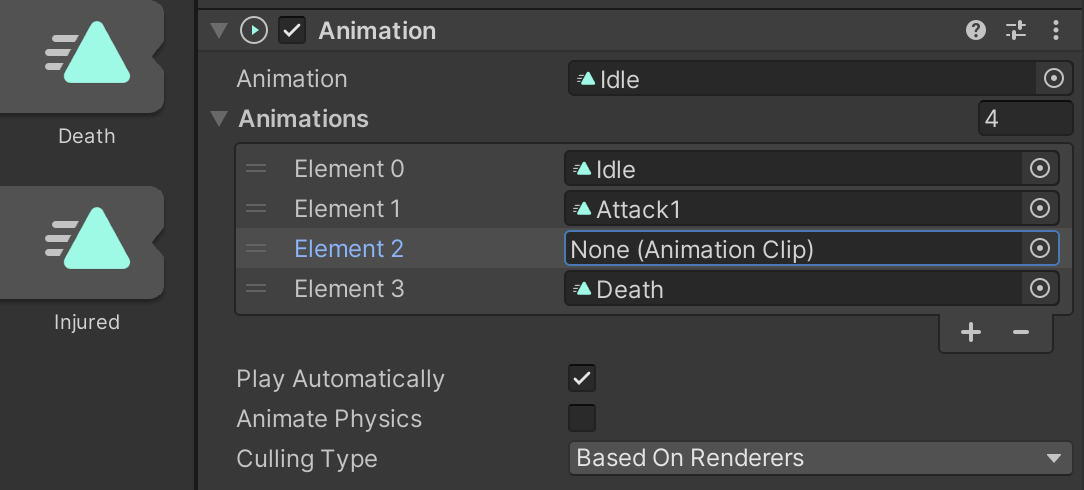Collapse the Animations array foldout
1084x490 pixels.
219,119
